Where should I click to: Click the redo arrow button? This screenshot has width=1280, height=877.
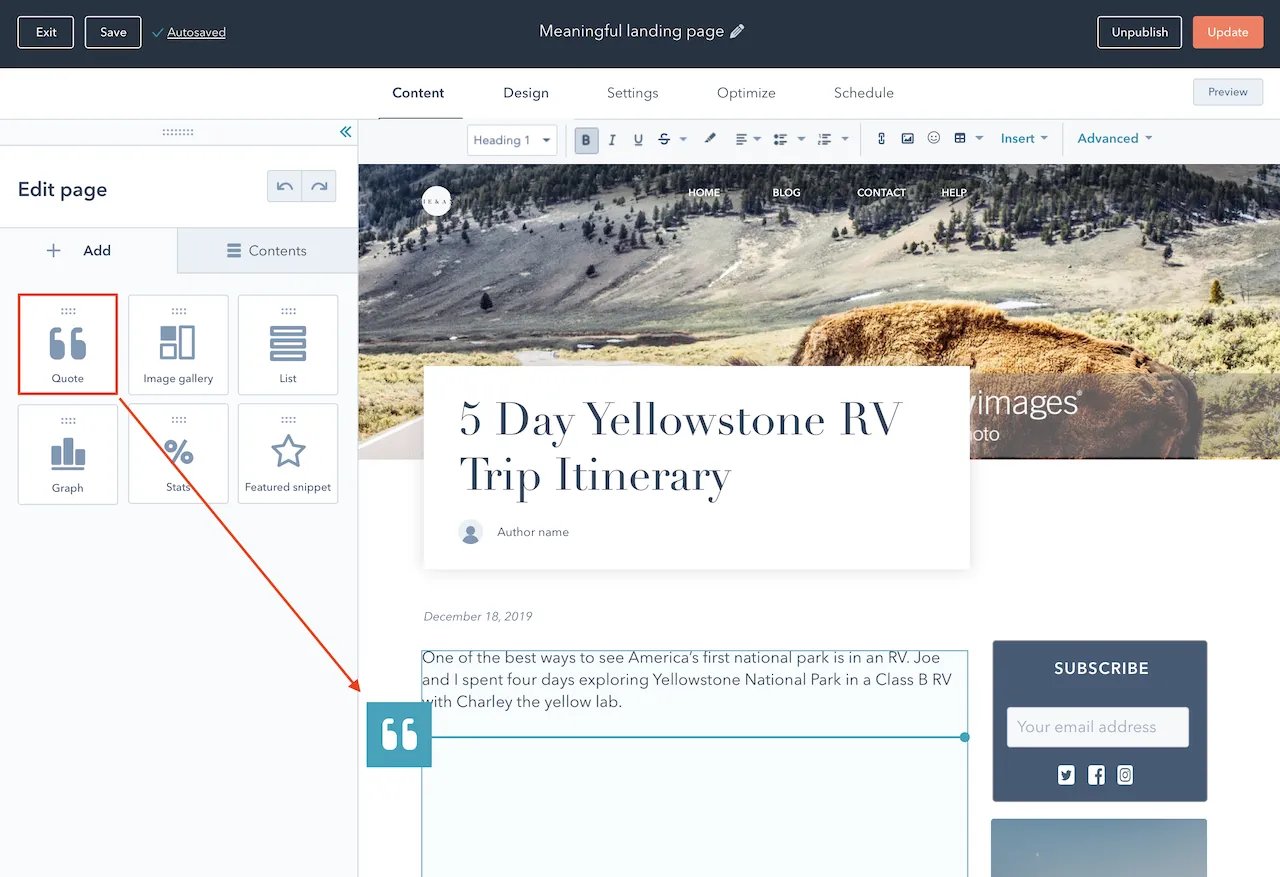319,187
